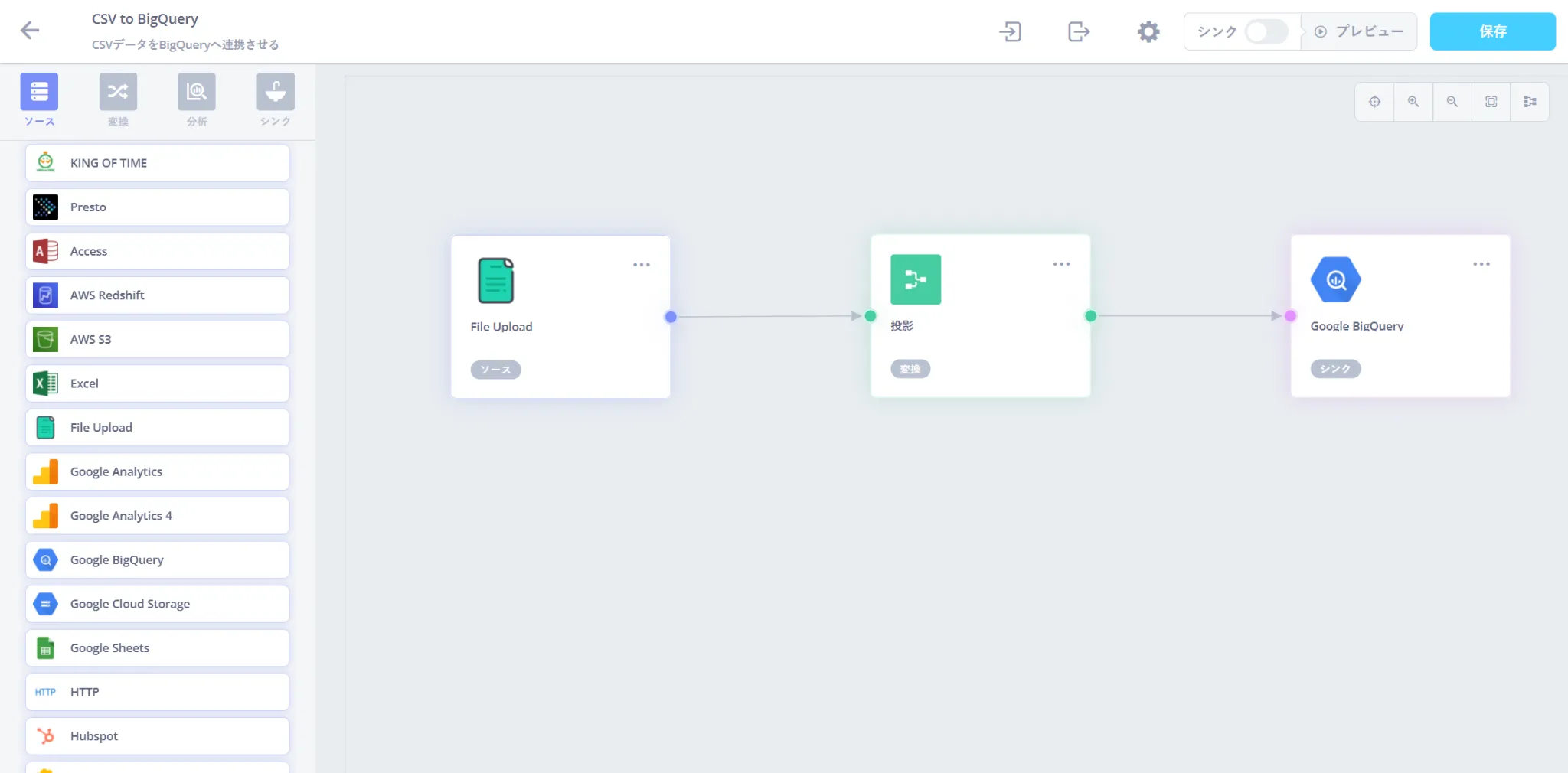
Task: Click the import icon in header
Action: [1011, 31]
